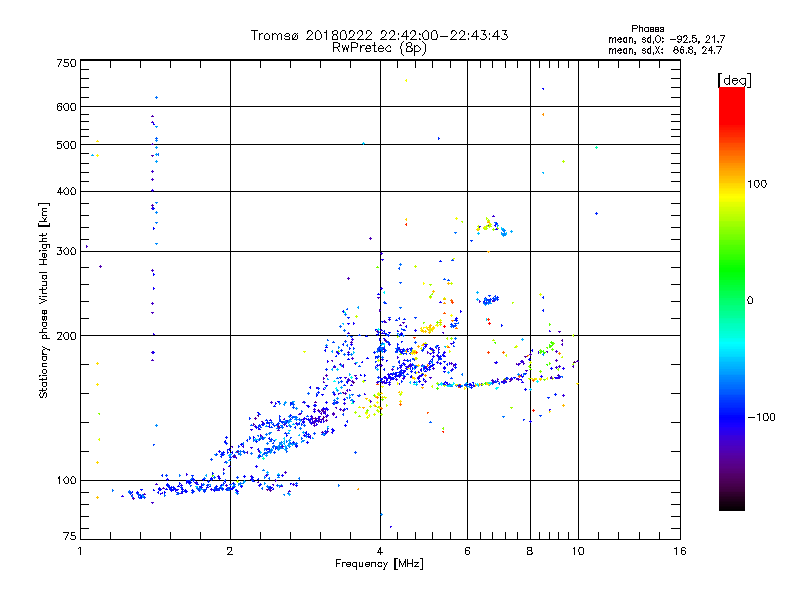Click the 'Stationary phase Virtual Height [km]' axis label
800x600 pixels.
click(x=44, y=300)
